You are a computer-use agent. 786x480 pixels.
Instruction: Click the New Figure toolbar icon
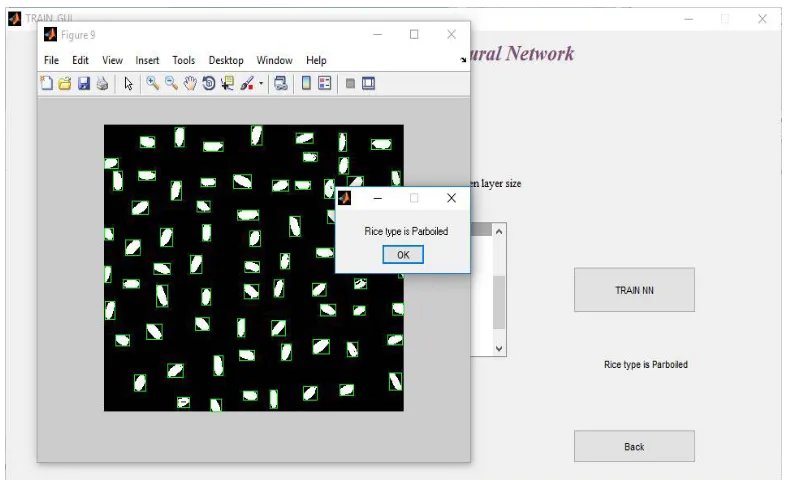47,83
